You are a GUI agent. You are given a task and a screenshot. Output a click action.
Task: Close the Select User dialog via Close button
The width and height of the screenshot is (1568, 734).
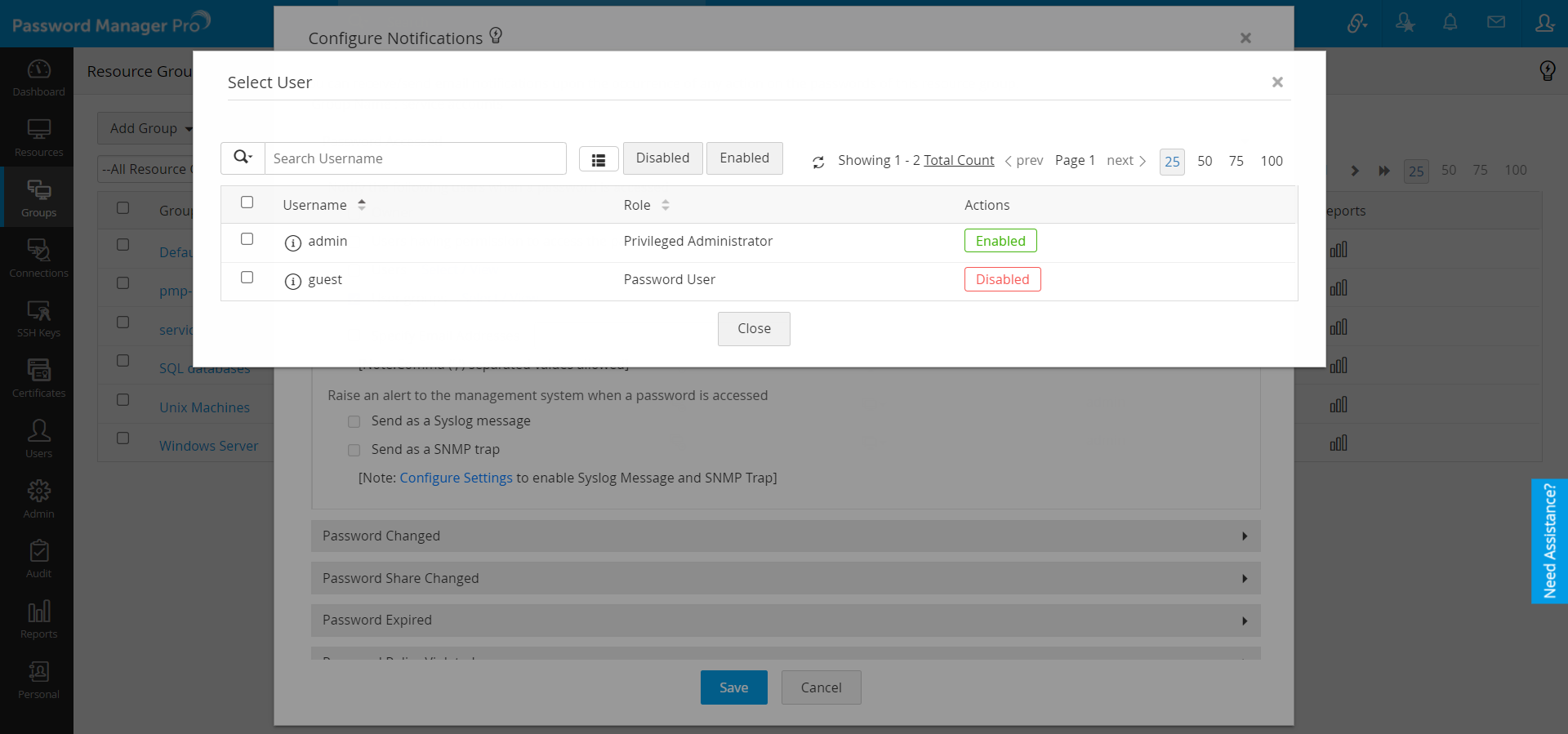[x=754, y=329]
